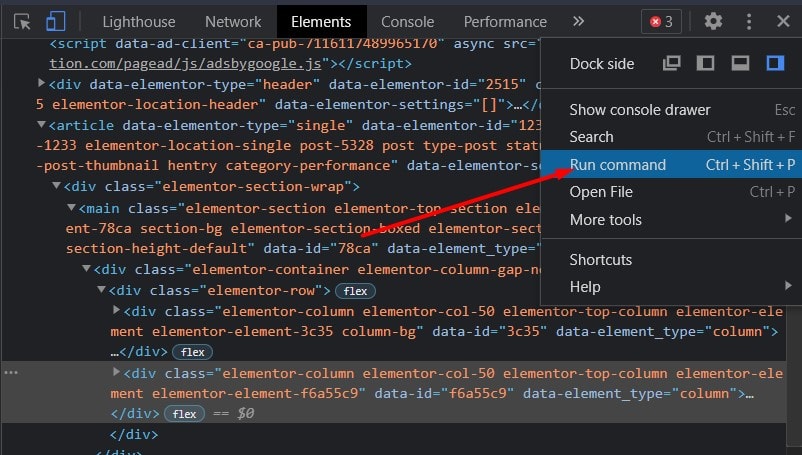Click the == $0 marker text
The width and height of the screenshot is (802, 455).
point(234,414)
